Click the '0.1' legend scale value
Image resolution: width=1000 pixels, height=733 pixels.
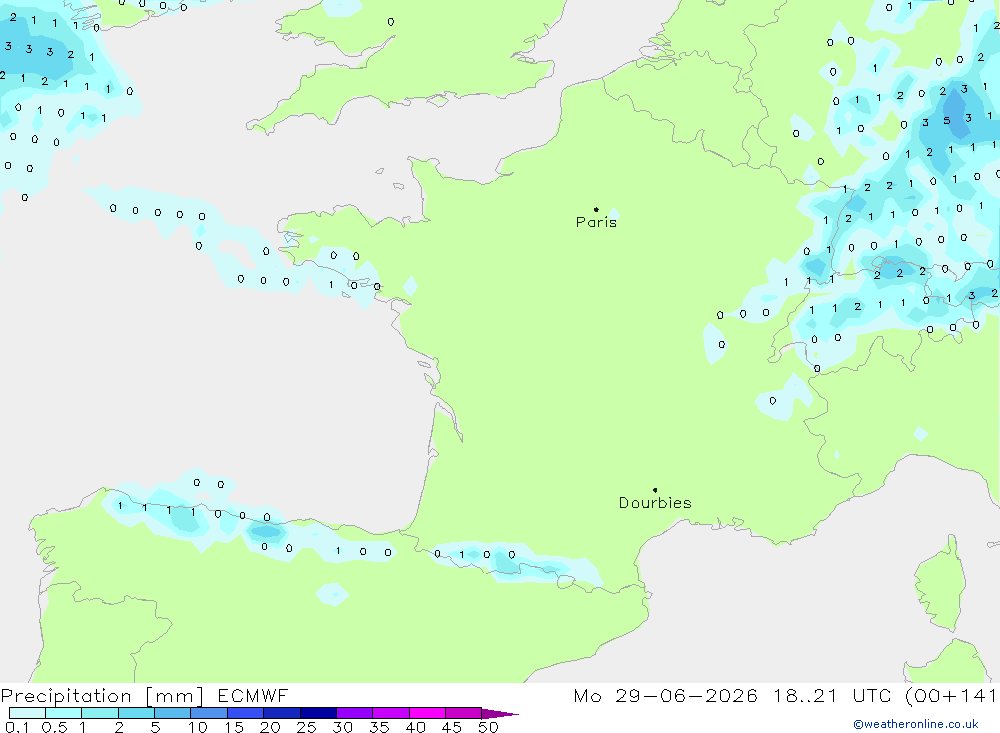tap(17, 727)
